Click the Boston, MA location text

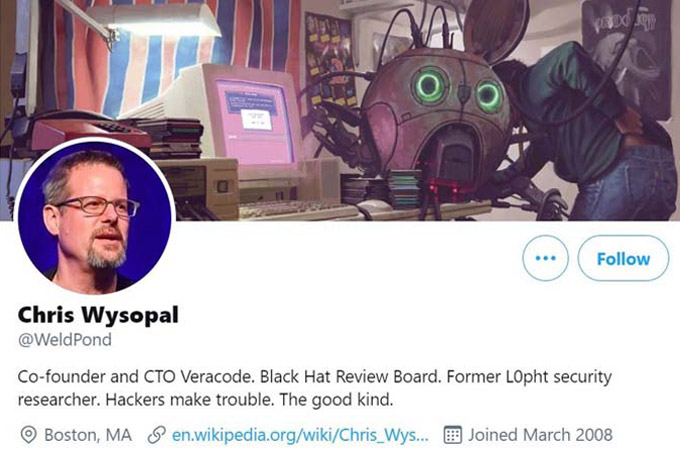pyautogui.click(x=88, y=435)
